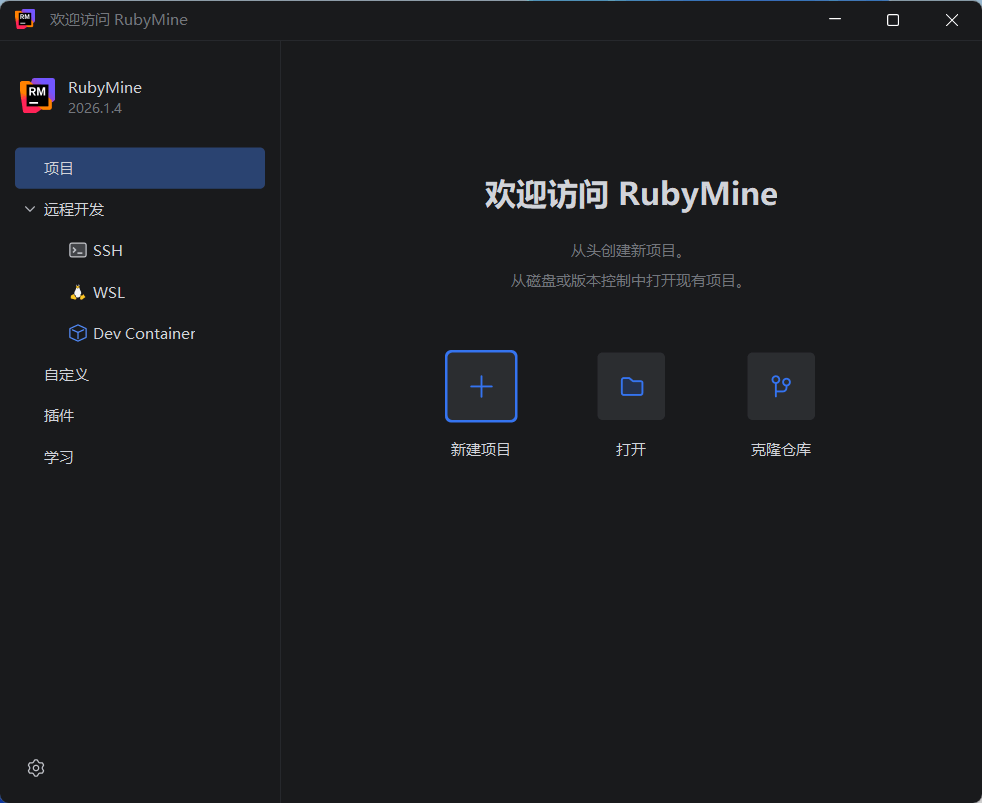Viewport: 982px width, 803px height.
Task: Close the RubyMine welcome window
Action: 952,20
